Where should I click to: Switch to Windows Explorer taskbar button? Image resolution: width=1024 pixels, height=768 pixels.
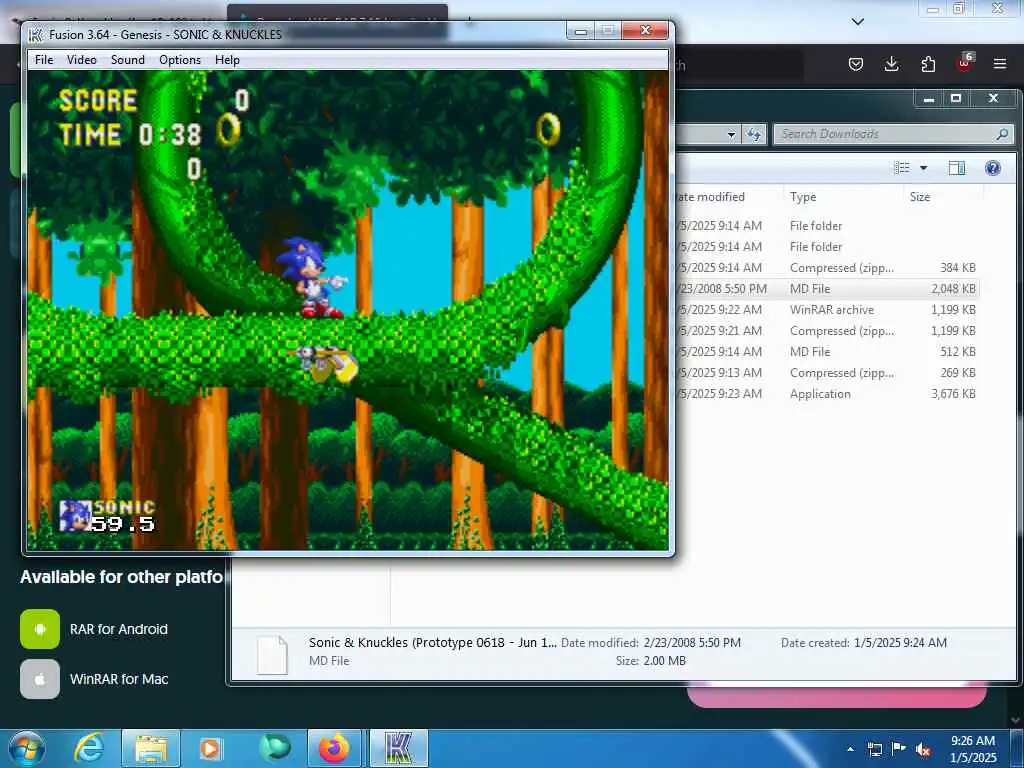151,748
